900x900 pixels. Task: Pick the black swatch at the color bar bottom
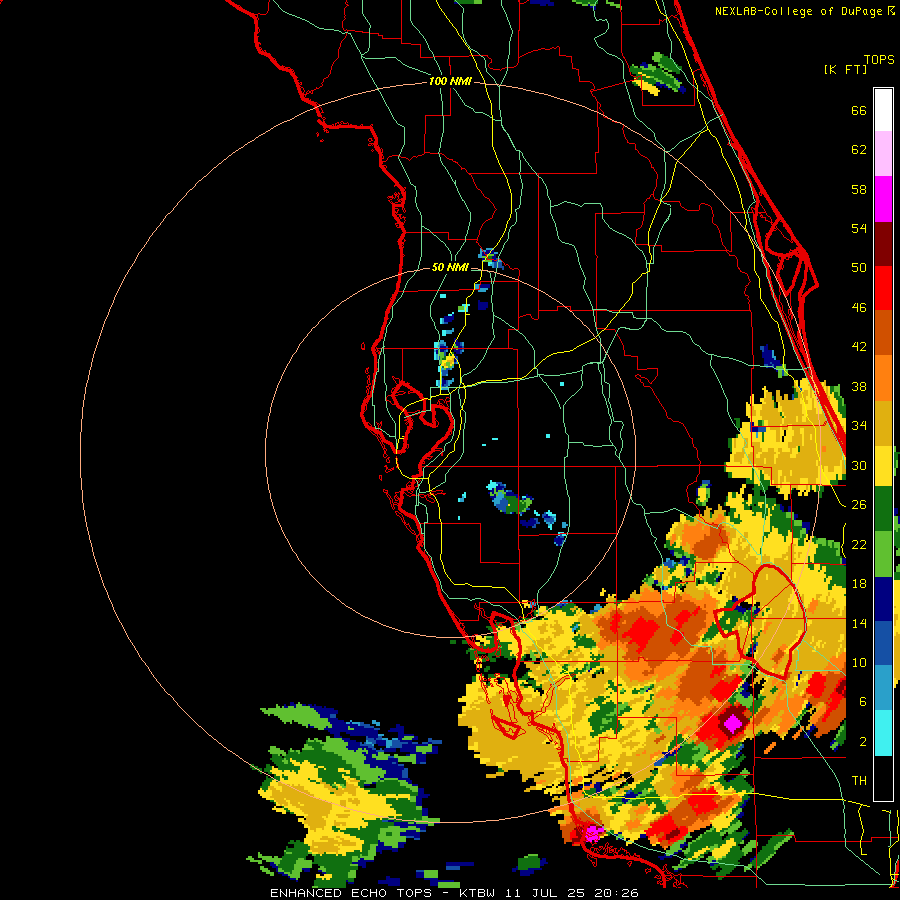[x=883, y=778]
